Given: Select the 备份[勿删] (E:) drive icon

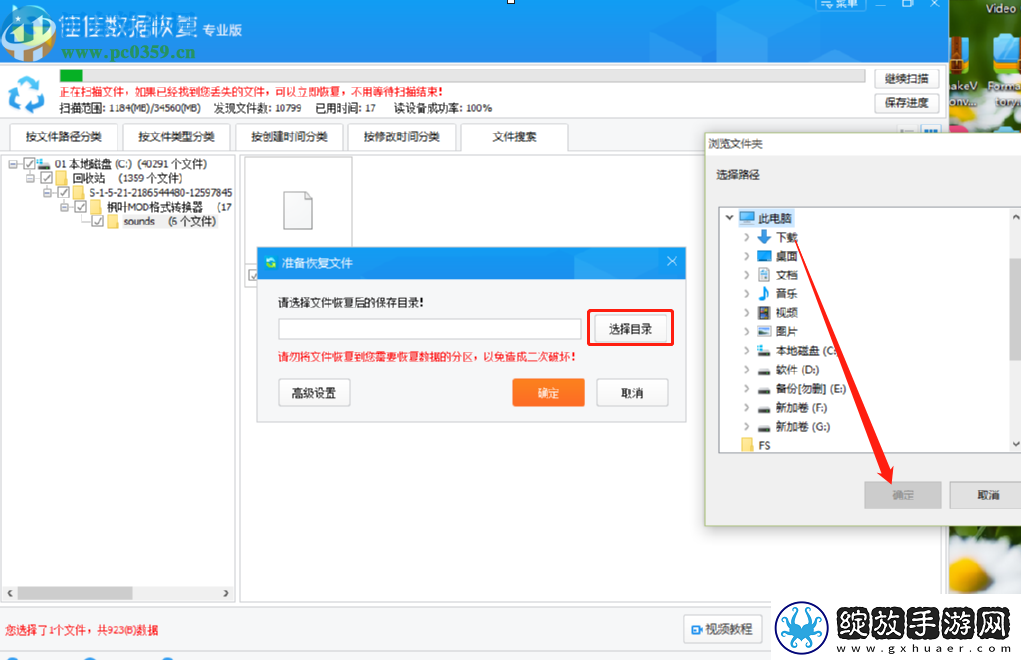Looking at the screenshot, I should click(x=764, y=389).
